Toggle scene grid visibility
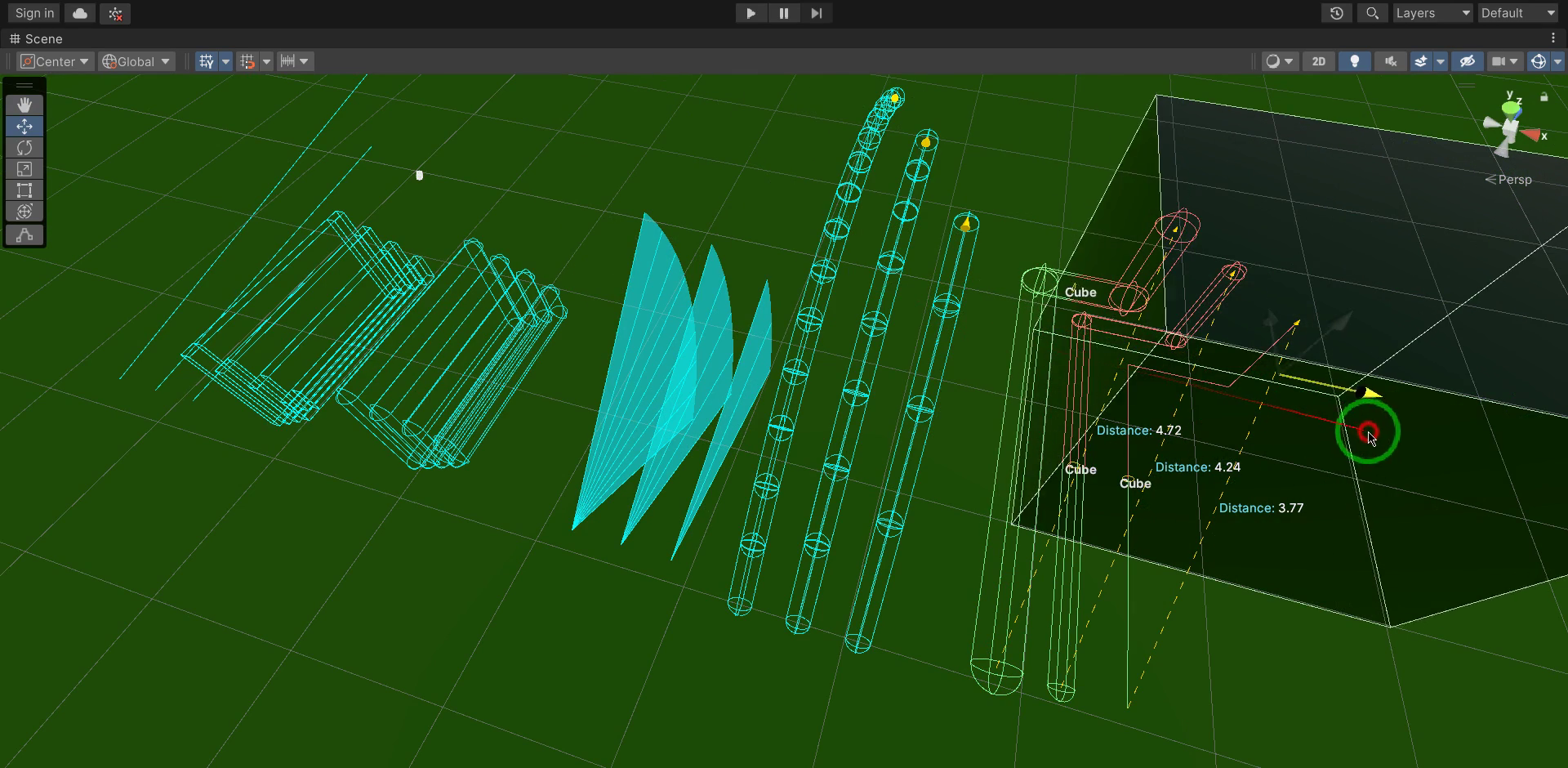Screen dimensions: 1568x768 coord(207,61)
